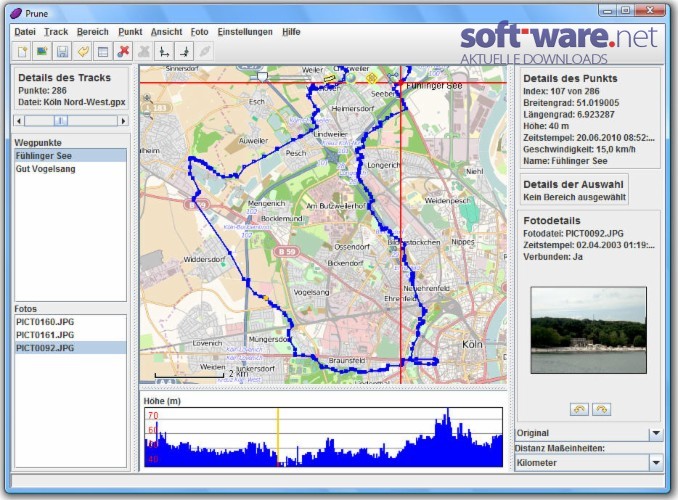
Task: Click the B 59 road sign near Ossendorf
Action: 287,251
